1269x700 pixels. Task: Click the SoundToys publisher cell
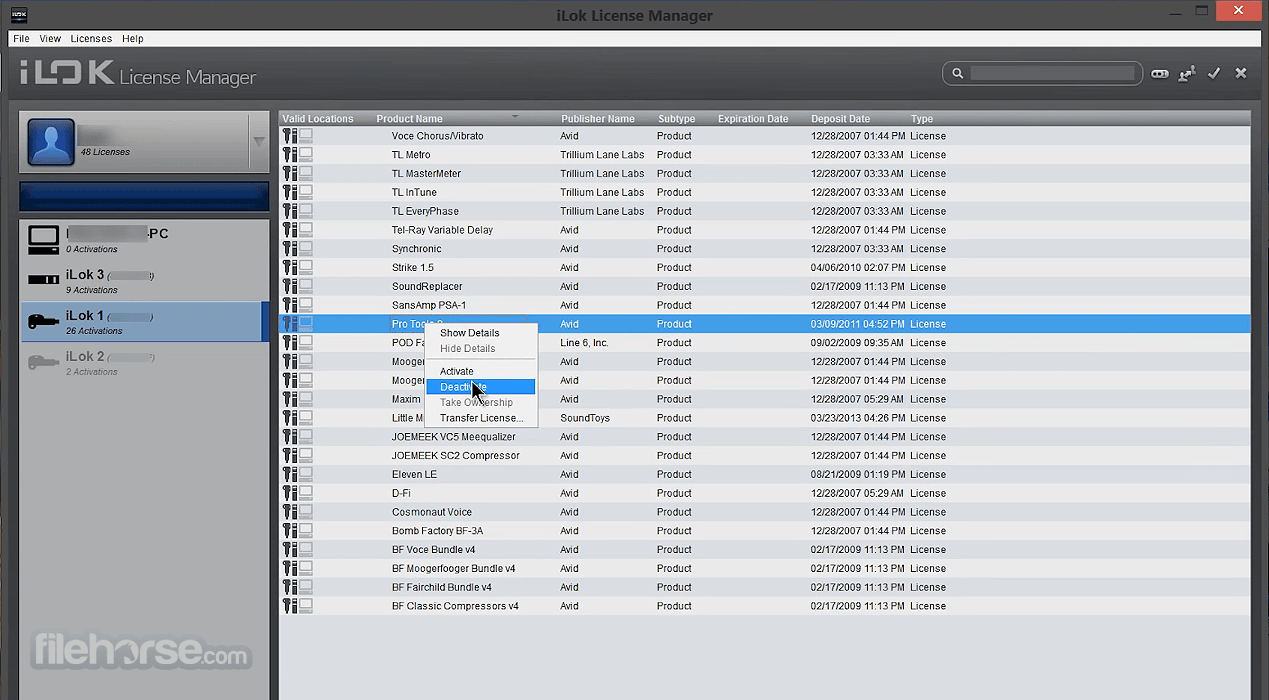(585, 418)
